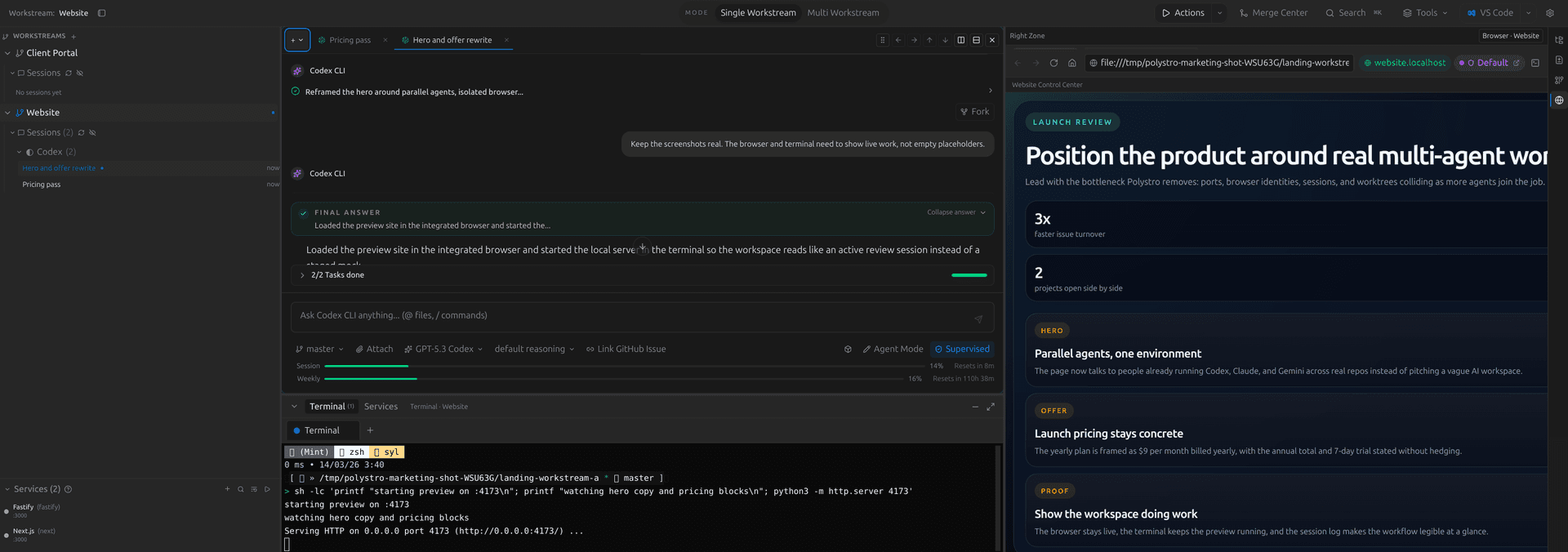Open the master branch dropdown
The width and height of the screenshot is (1568, 552).
pos(319,349)
